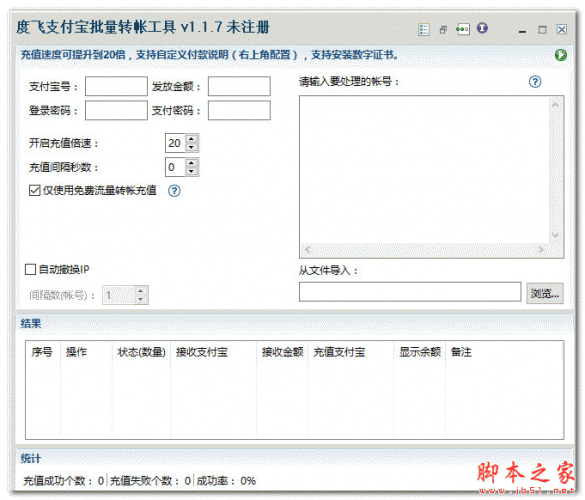This screenshot has width=585, height=500.
Task: Maximize the transfer tool window
Action: click(542, 30)
